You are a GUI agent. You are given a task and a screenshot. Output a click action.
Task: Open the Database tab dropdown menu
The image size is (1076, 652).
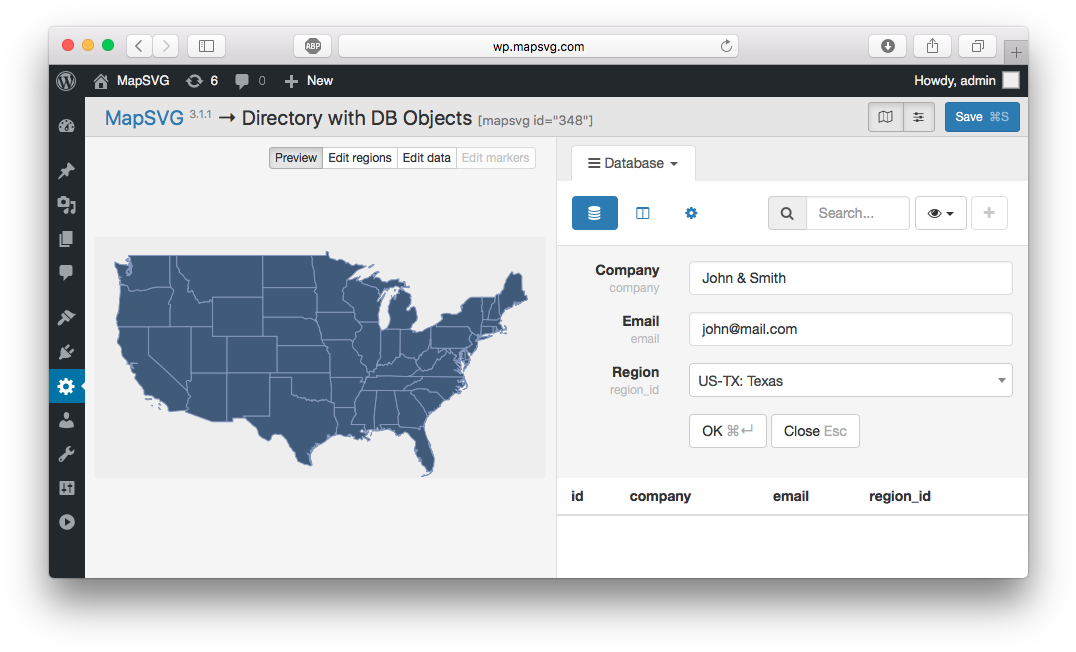633,163
